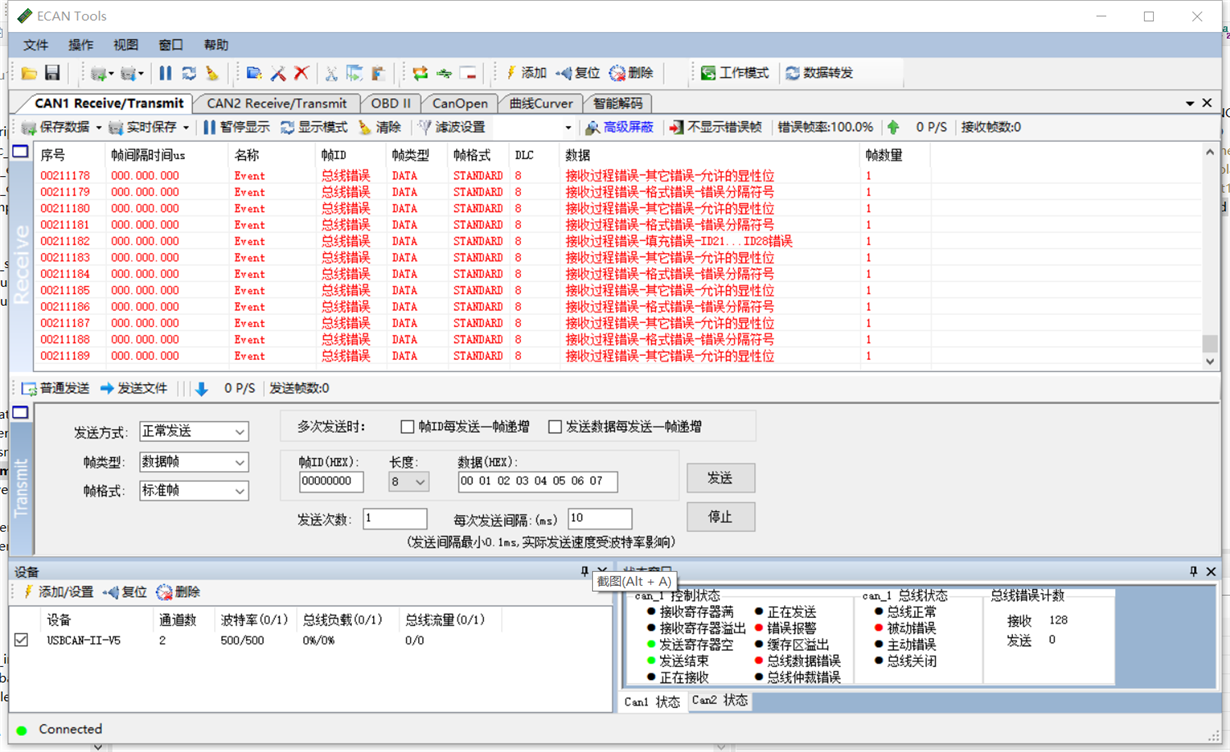
Task: Click 暂停显示 pause display
Action: point(236,127)
